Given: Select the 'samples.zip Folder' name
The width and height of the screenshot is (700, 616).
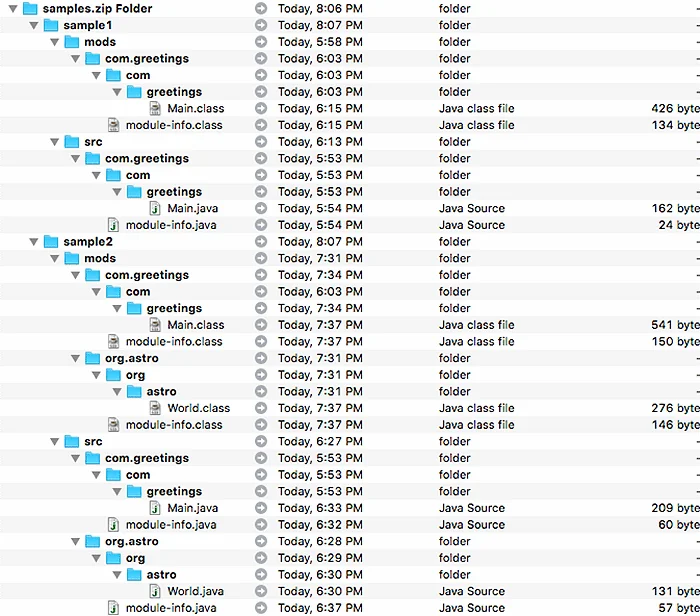Looking at the screenshot, I should [x=97, y=8].
